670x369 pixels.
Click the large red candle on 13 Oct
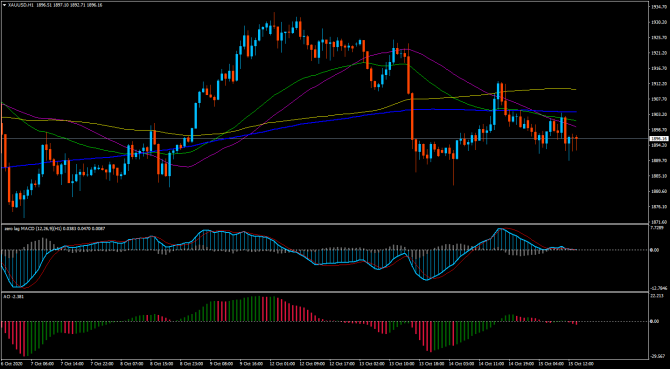(x=412, y=116)
